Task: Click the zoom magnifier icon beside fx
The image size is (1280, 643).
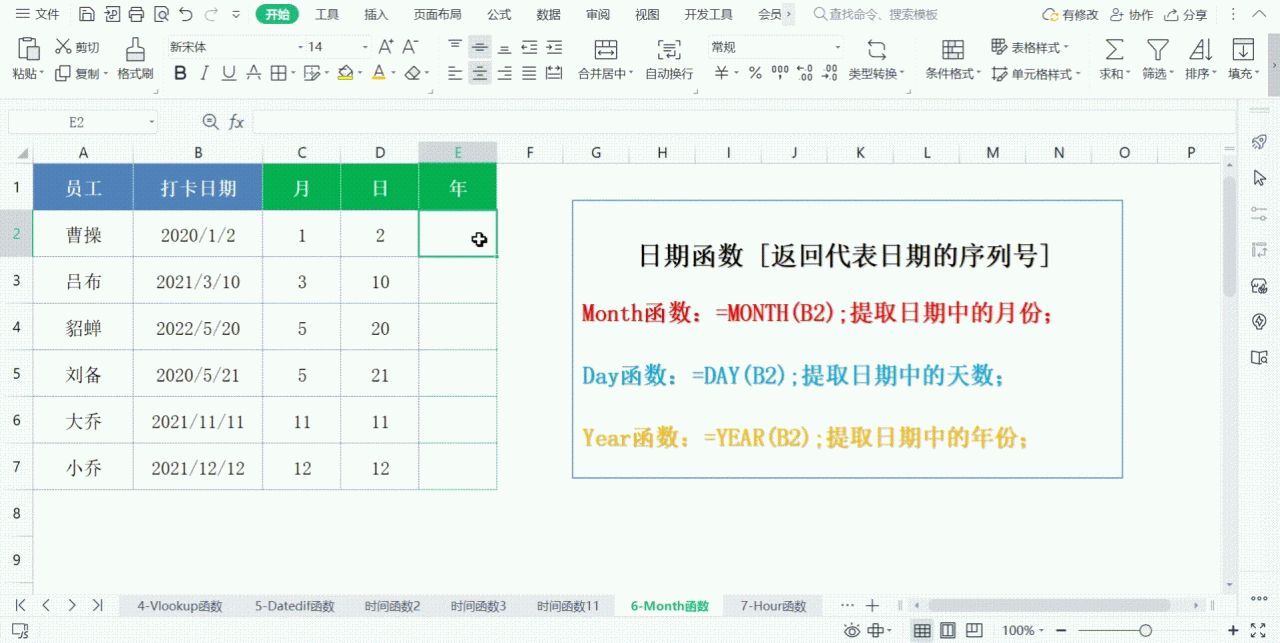Action: (x=210, y=122)
